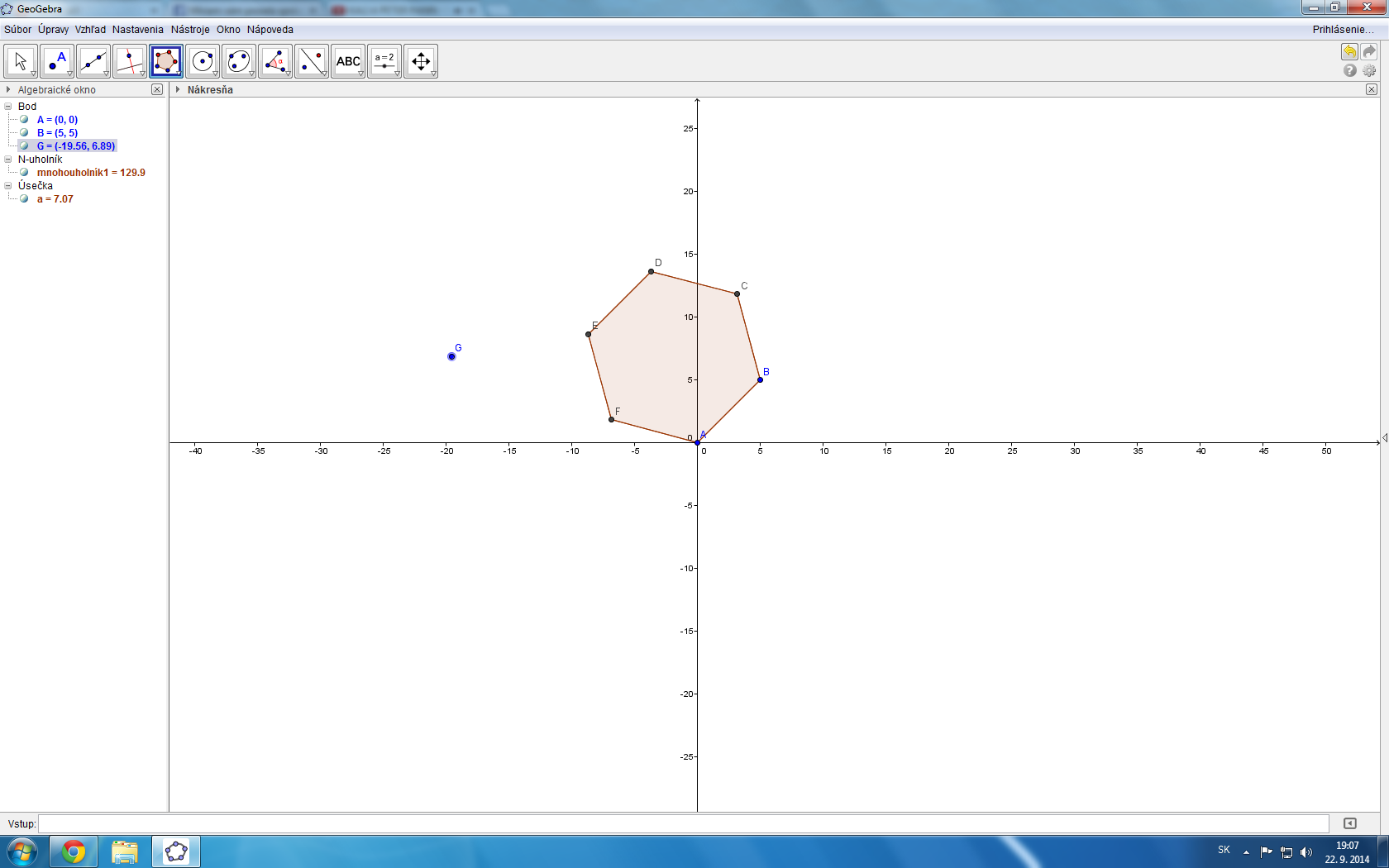Open the Úpravy menu
Screen dimensions: 1389x868
click(53, 30)
